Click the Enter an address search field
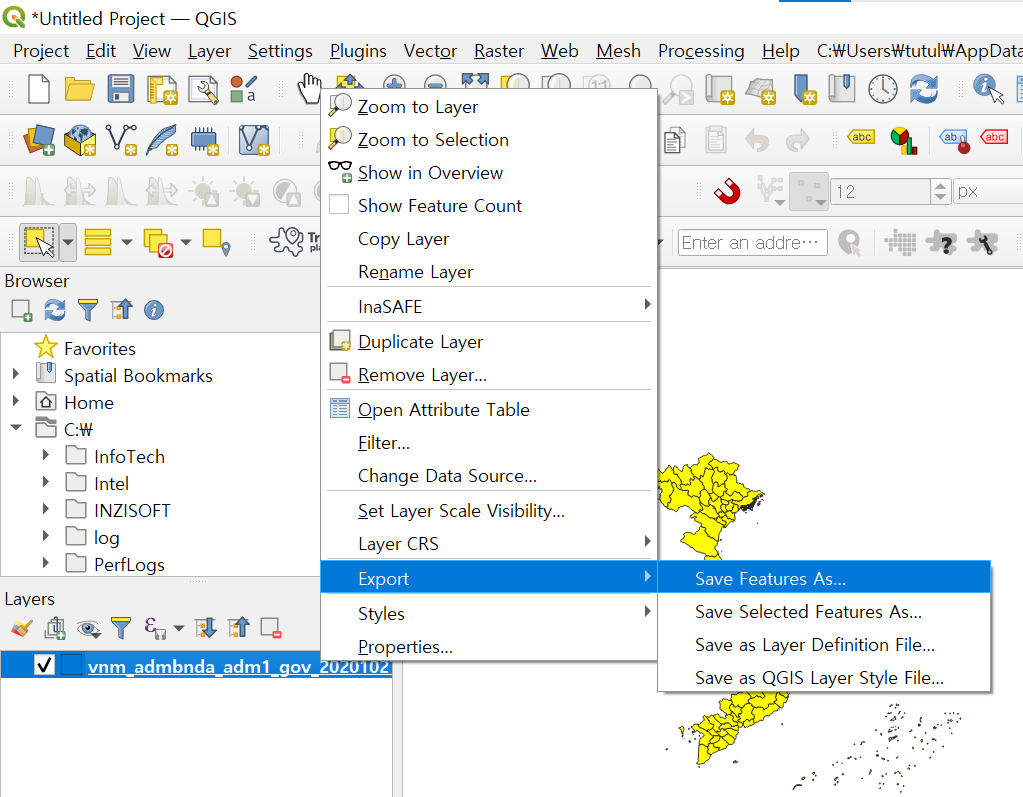 752,243
